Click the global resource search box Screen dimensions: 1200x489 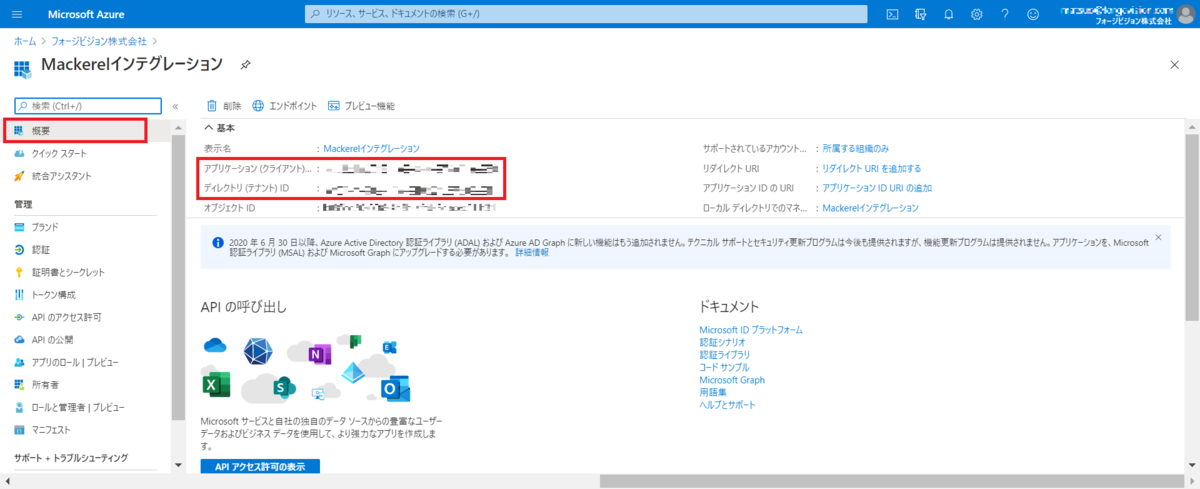pos(585,14)
